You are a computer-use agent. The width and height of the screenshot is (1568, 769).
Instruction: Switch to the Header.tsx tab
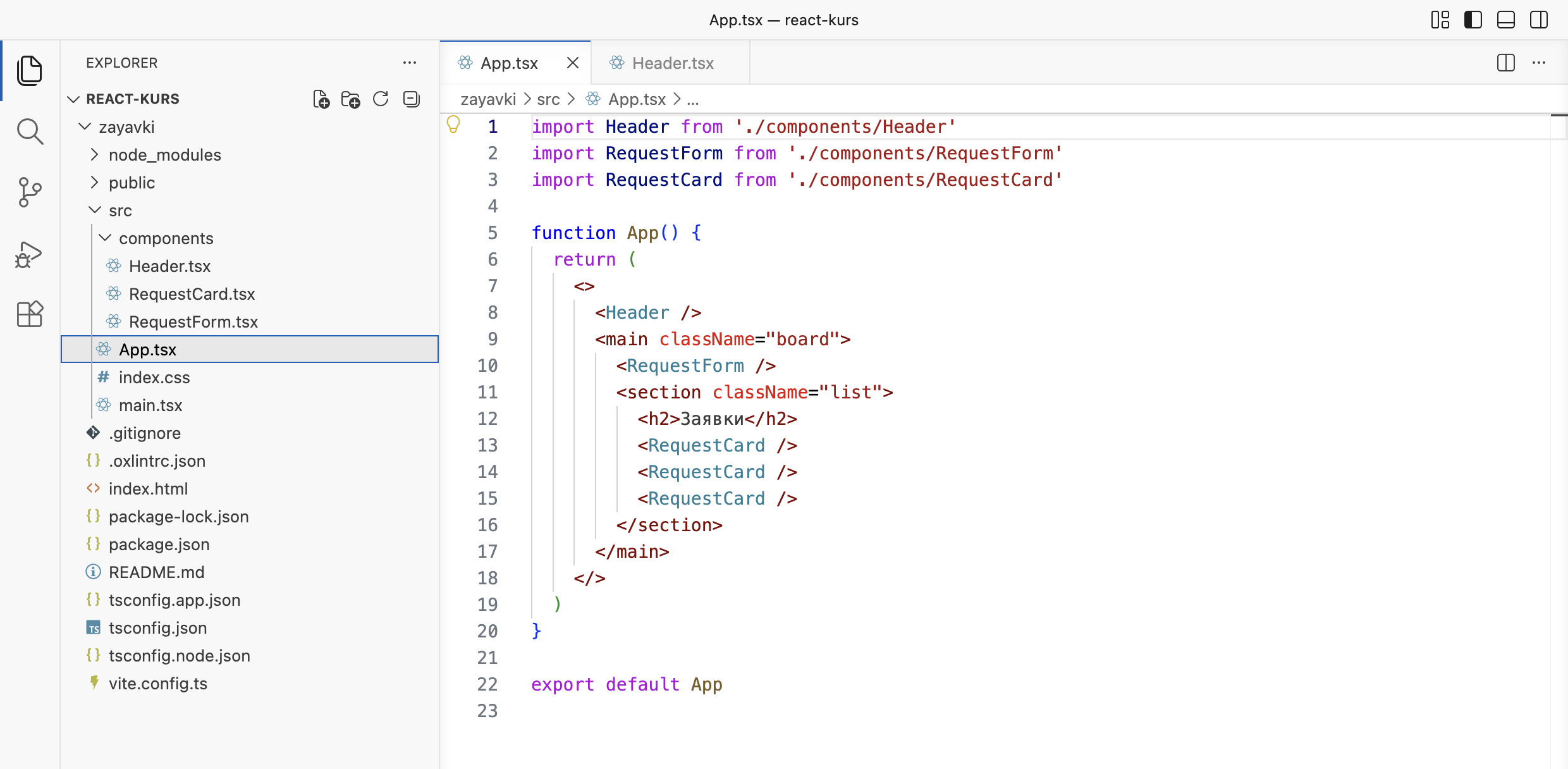[670, 63]
